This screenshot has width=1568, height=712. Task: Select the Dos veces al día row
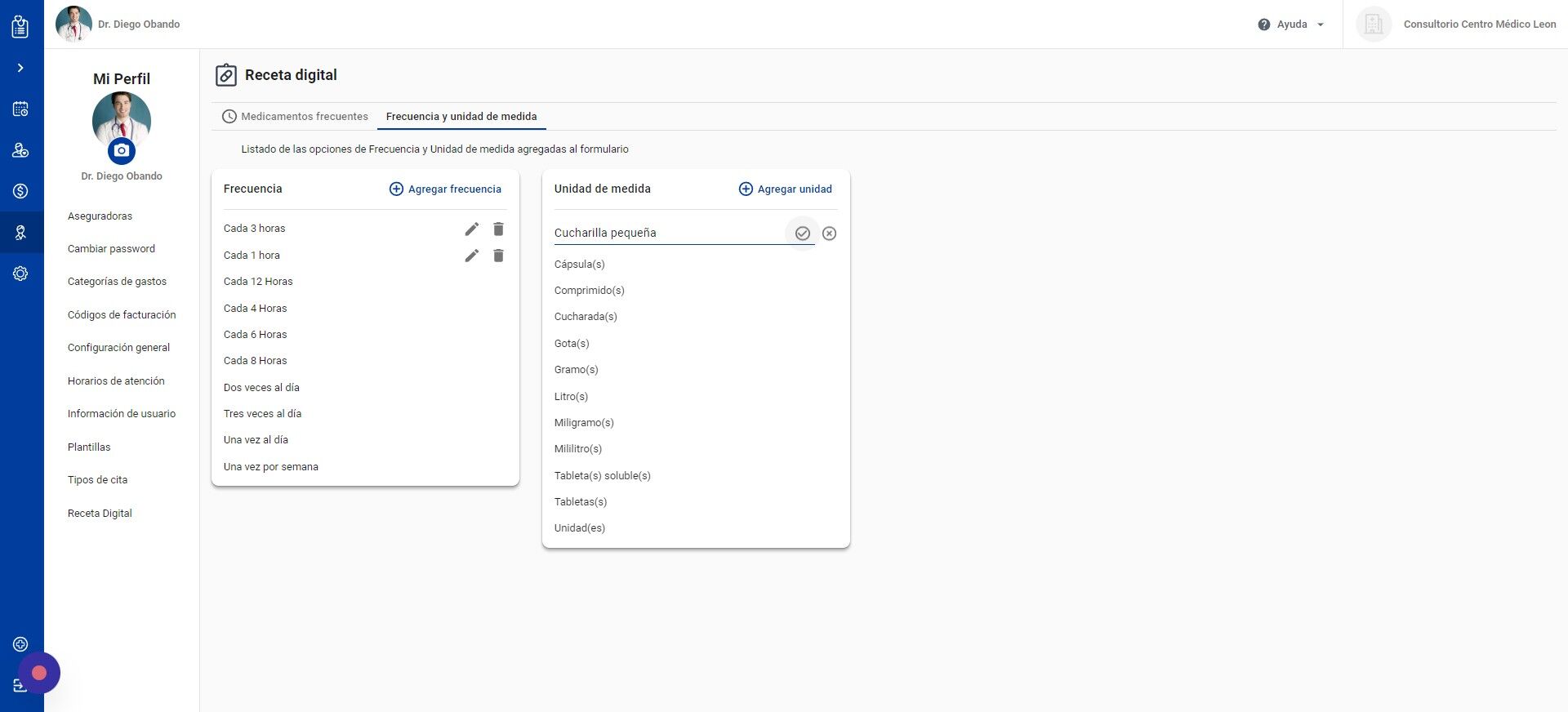365,388
